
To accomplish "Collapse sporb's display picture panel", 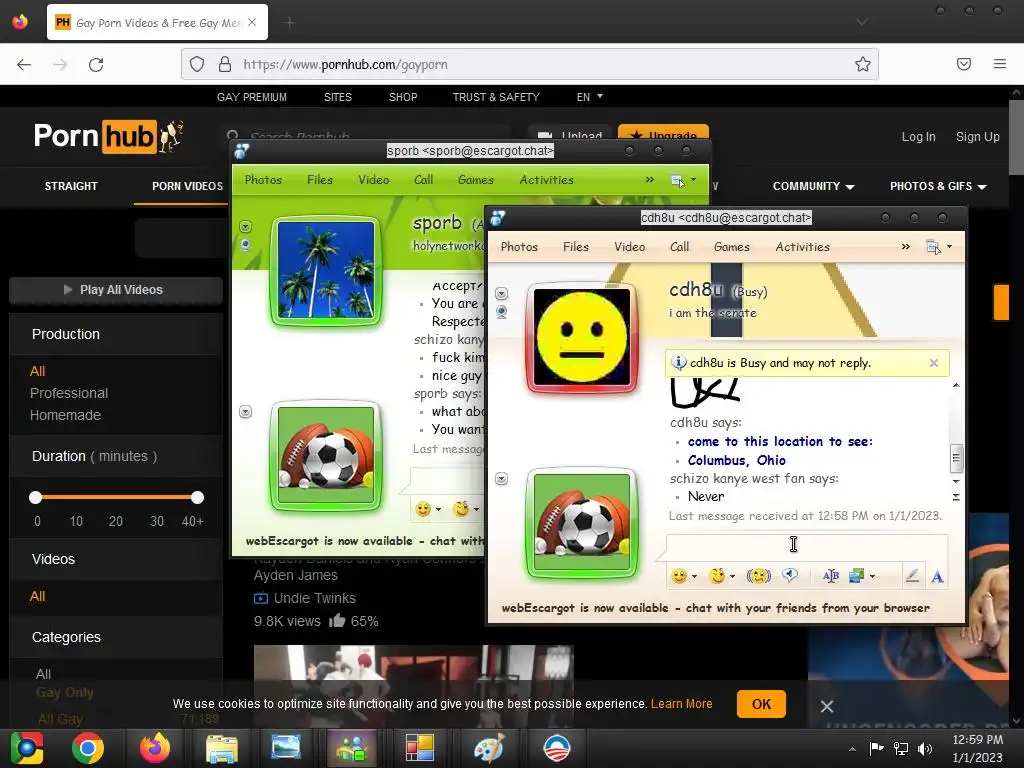I will (x=246, y=227).
